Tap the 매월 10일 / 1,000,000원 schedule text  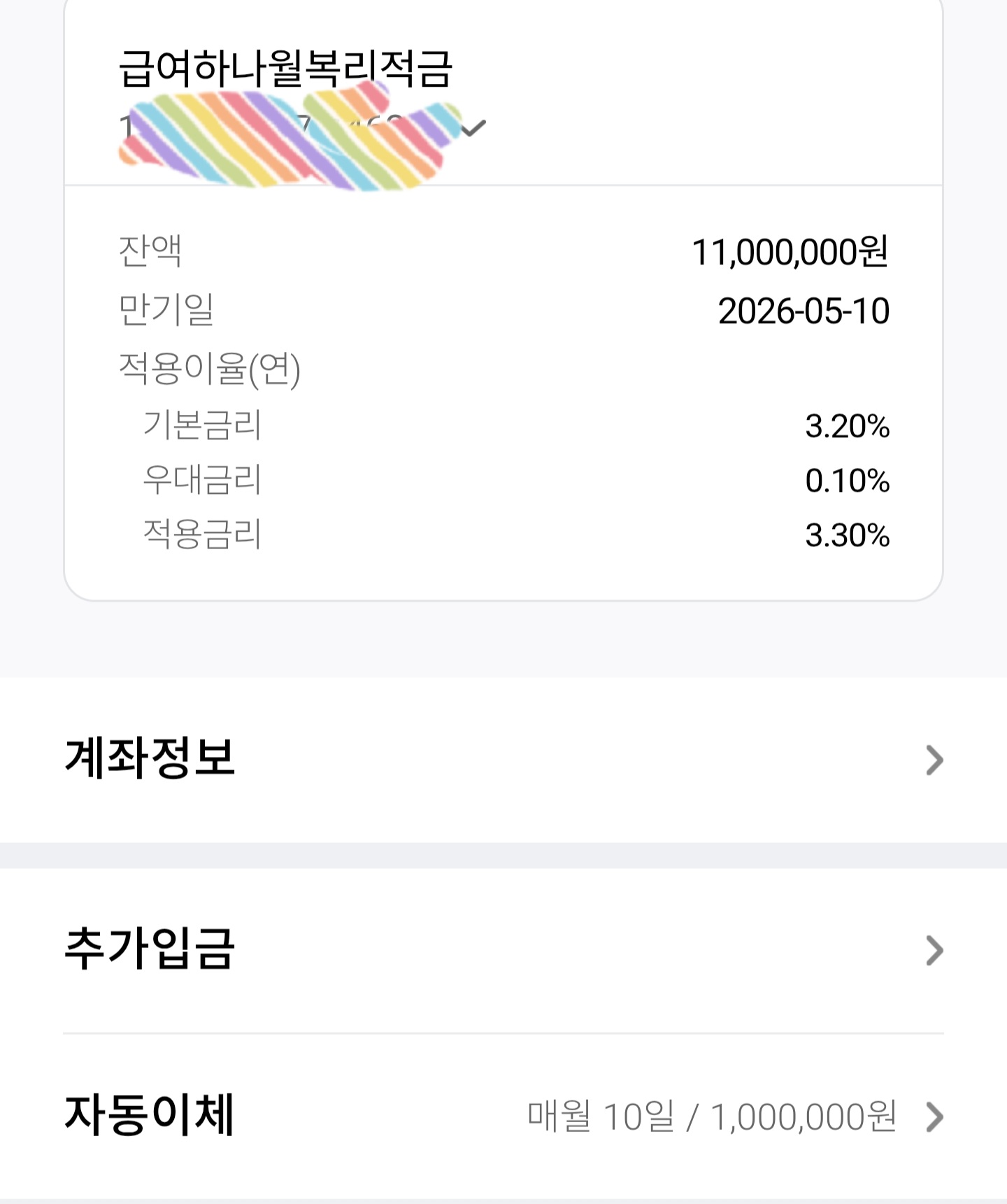coord(711,1117)
